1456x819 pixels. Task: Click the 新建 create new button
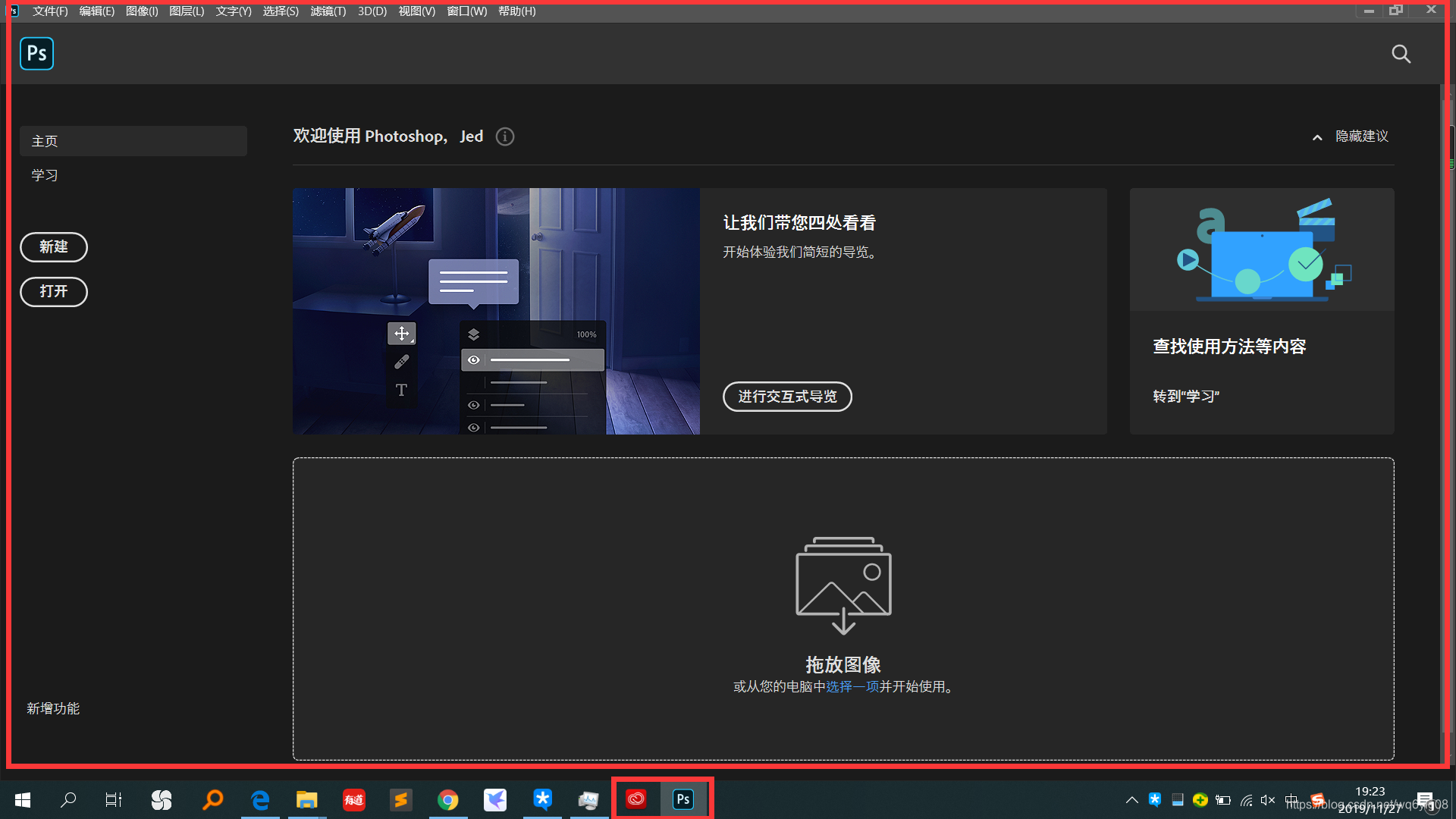pos(54,247)
